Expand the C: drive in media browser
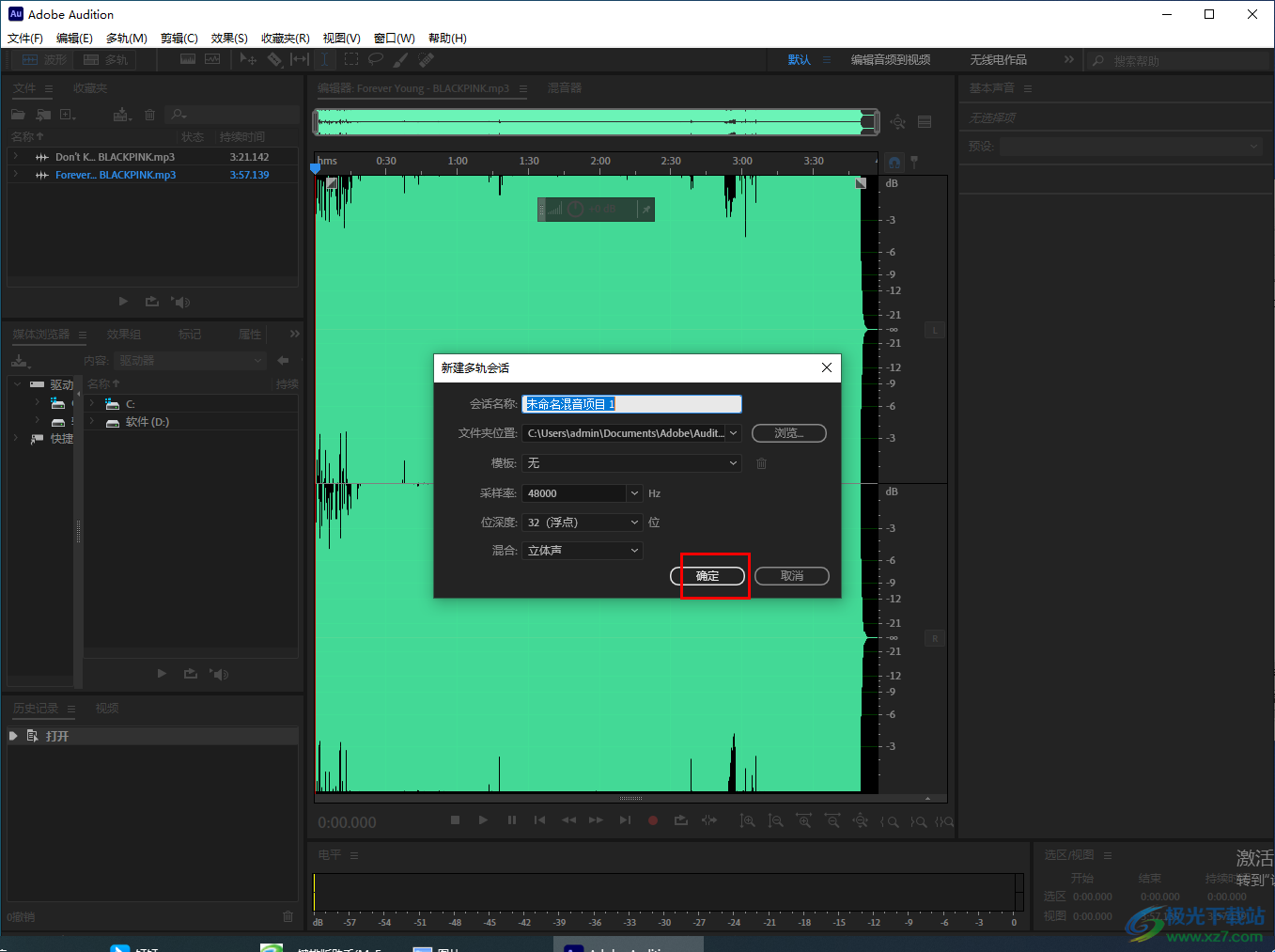Image resolution: width=1275 pixels, height=952 pixels. coord(92,403)
